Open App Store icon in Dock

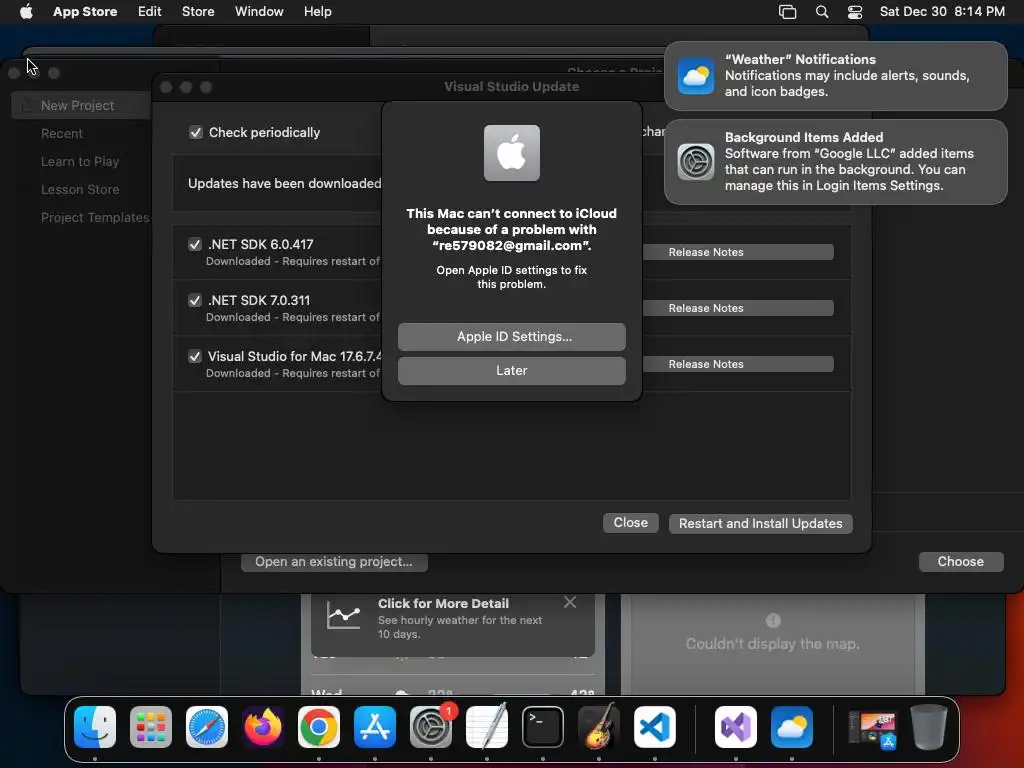(375, 727)
